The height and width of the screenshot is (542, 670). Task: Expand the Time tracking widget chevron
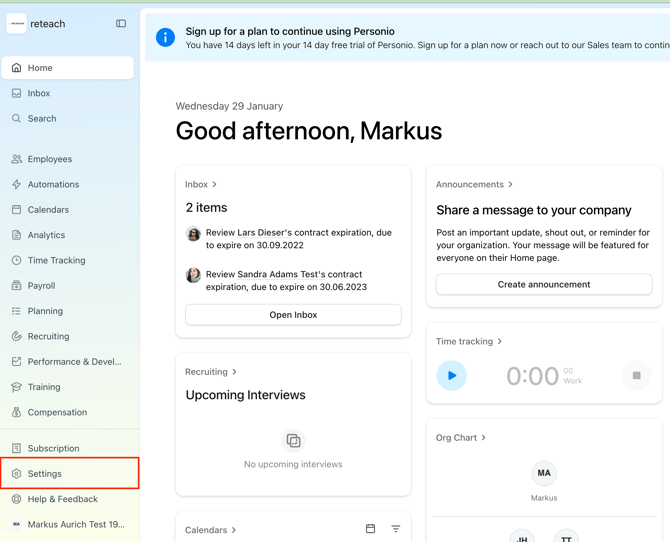(x=500, y=341)
